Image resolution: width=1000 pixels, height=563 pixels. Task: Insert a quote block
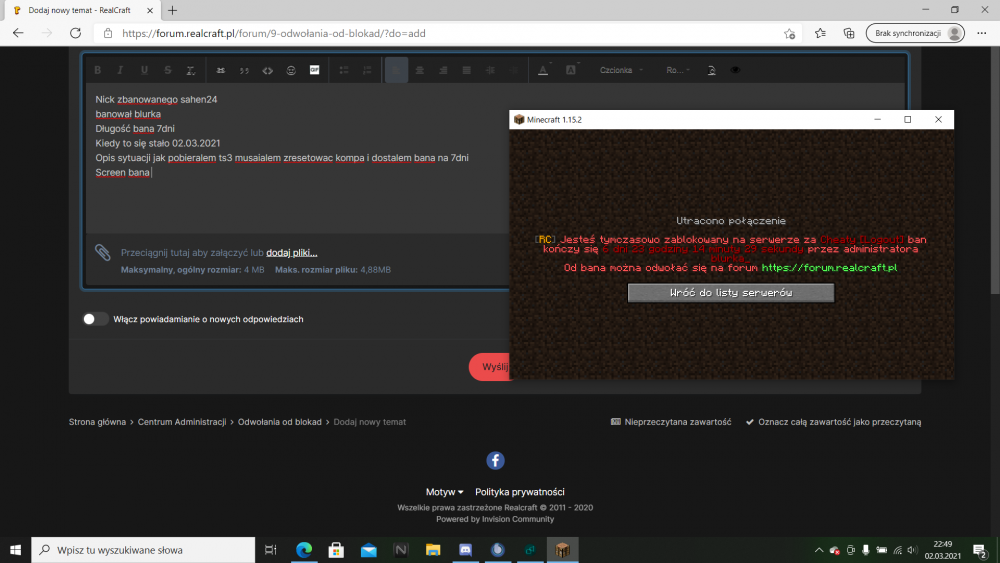[x=244, y=70]
